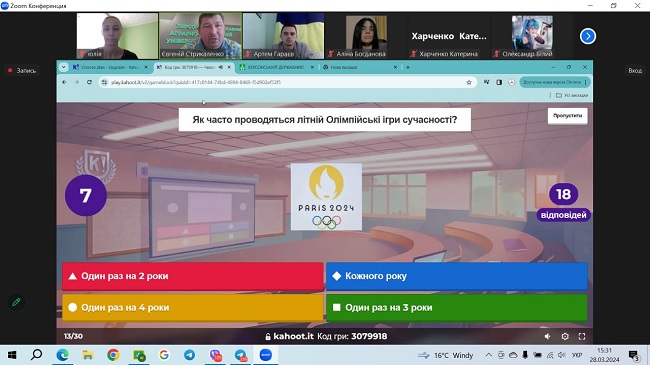Image resolution: width=650 pixels, height=365 pixels.
Task: Bookmark page with the star icon
Action: coord(469,82)
